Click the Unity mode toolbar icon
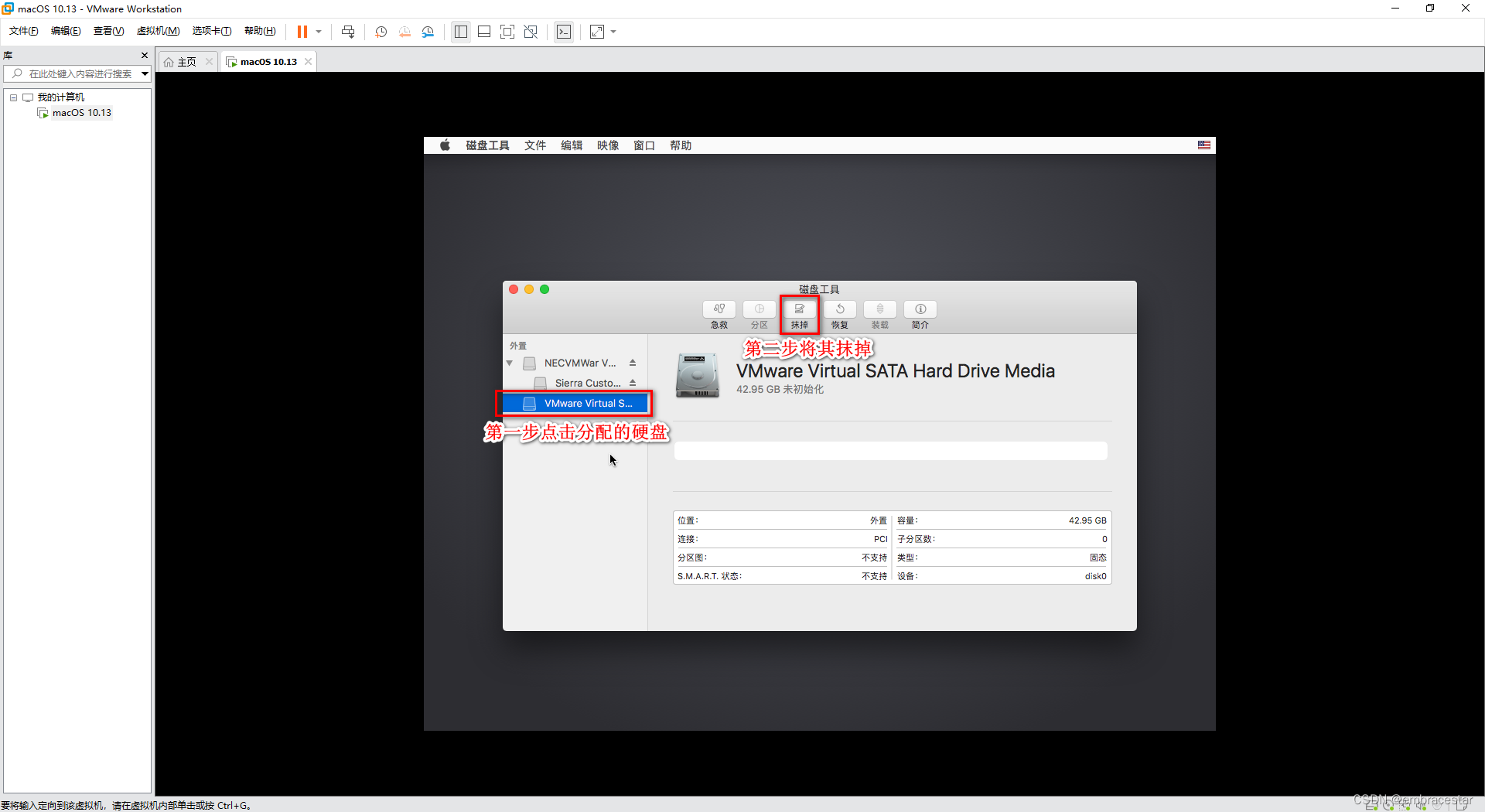 click(x=531, y=32)
